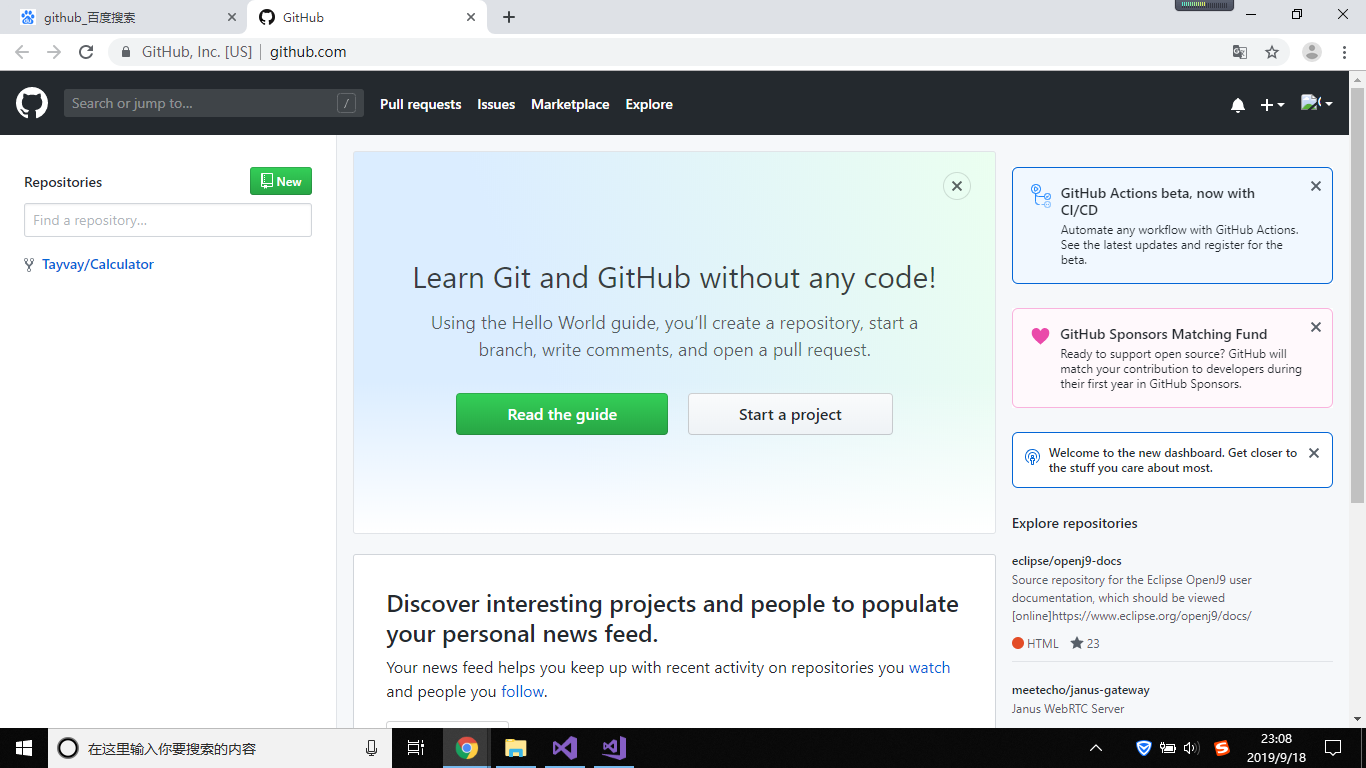Open eclipse/openj9-docs repository
This screenshot has width=1366, height=768.
tap(1067, 561)
